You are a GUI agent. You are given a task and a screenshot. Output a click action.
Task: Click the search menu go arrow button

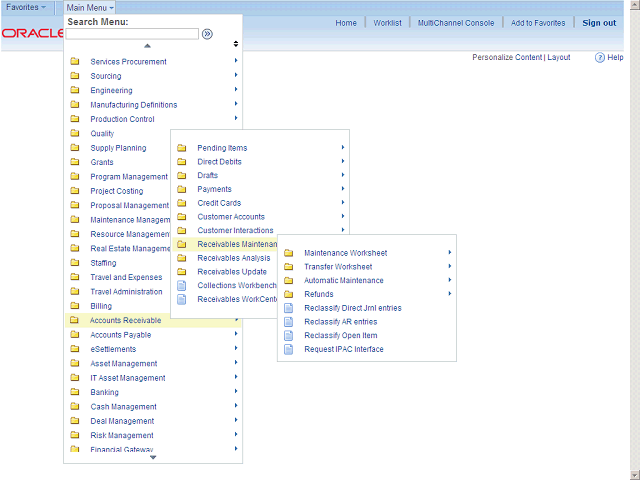coord(207,34)
